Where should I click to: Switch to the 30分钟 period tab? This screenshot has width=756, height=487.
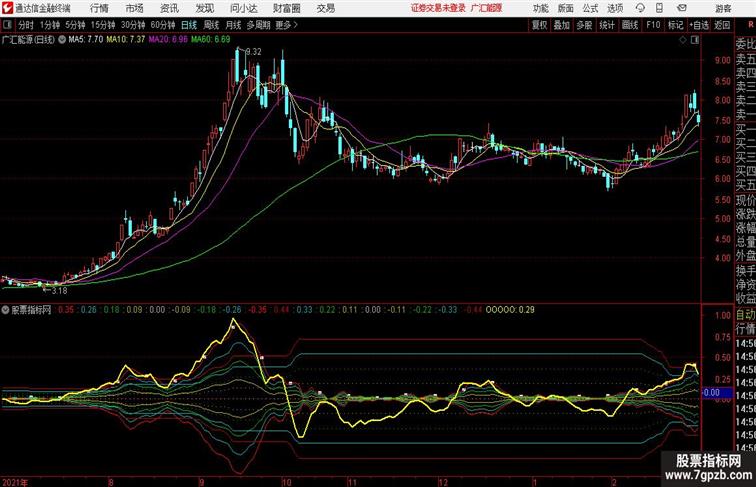133,25
